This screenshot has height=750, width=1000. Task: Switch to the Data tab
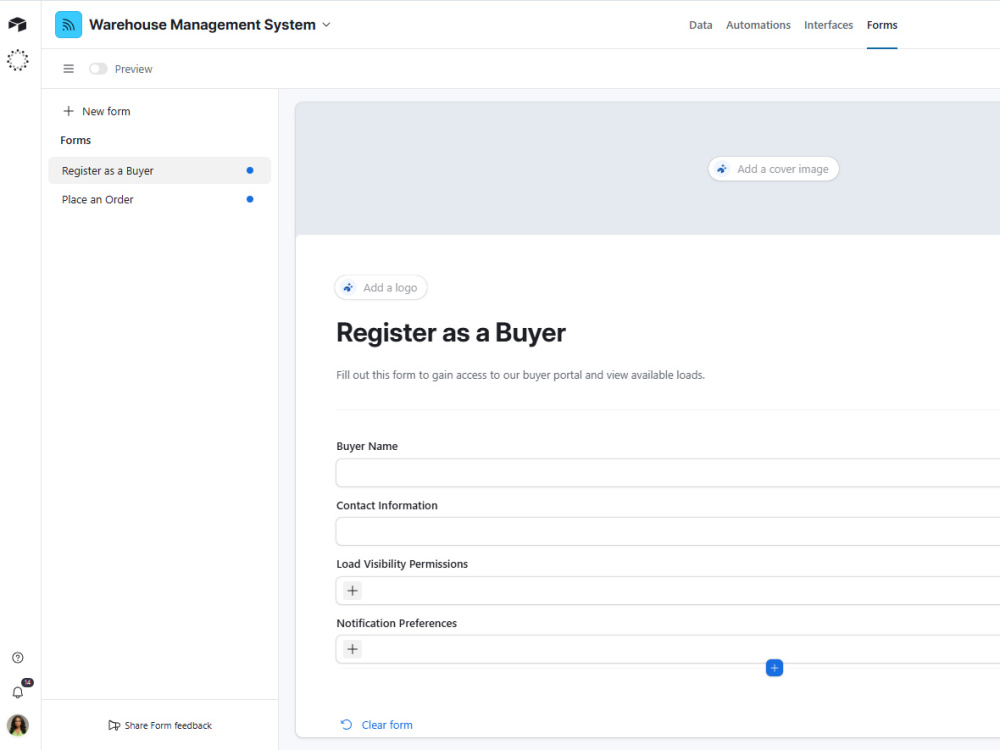click(700, 25)
